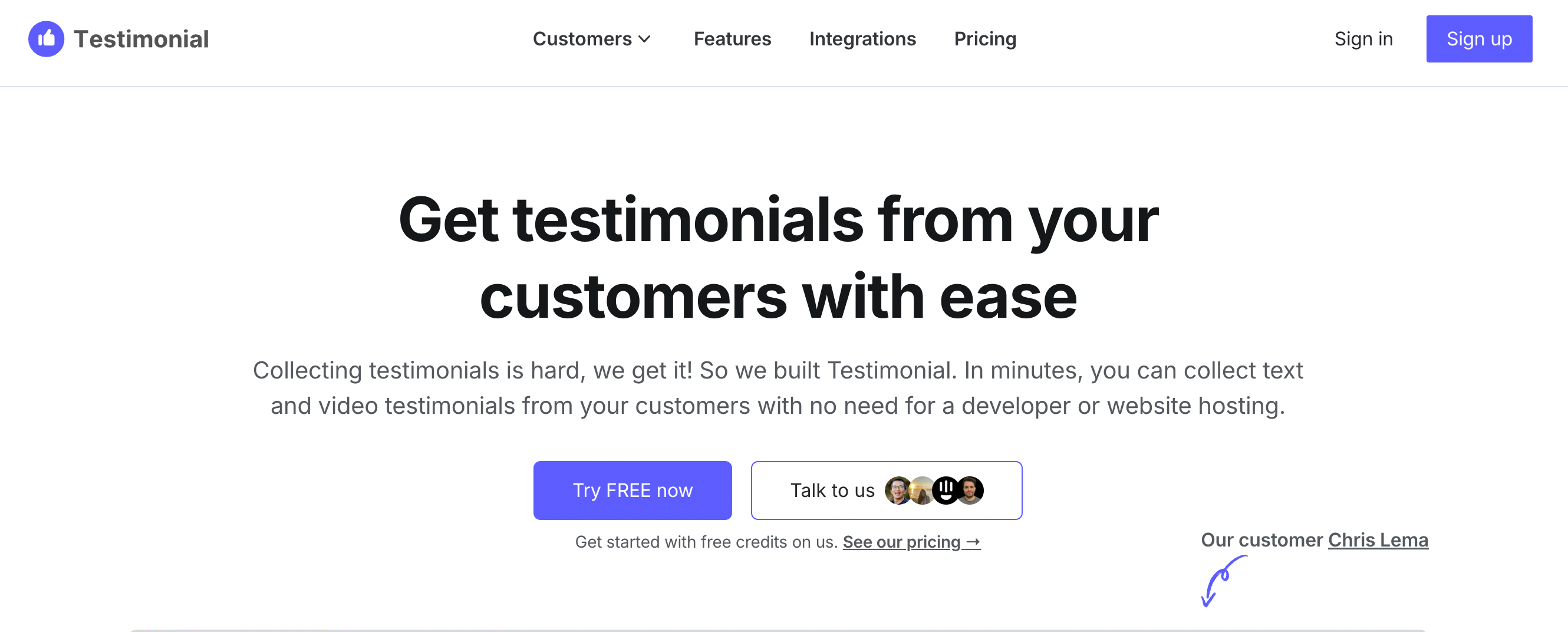Open the Chris Lema customer link
1568x632 pixels.
click(x=1378, y=540)
